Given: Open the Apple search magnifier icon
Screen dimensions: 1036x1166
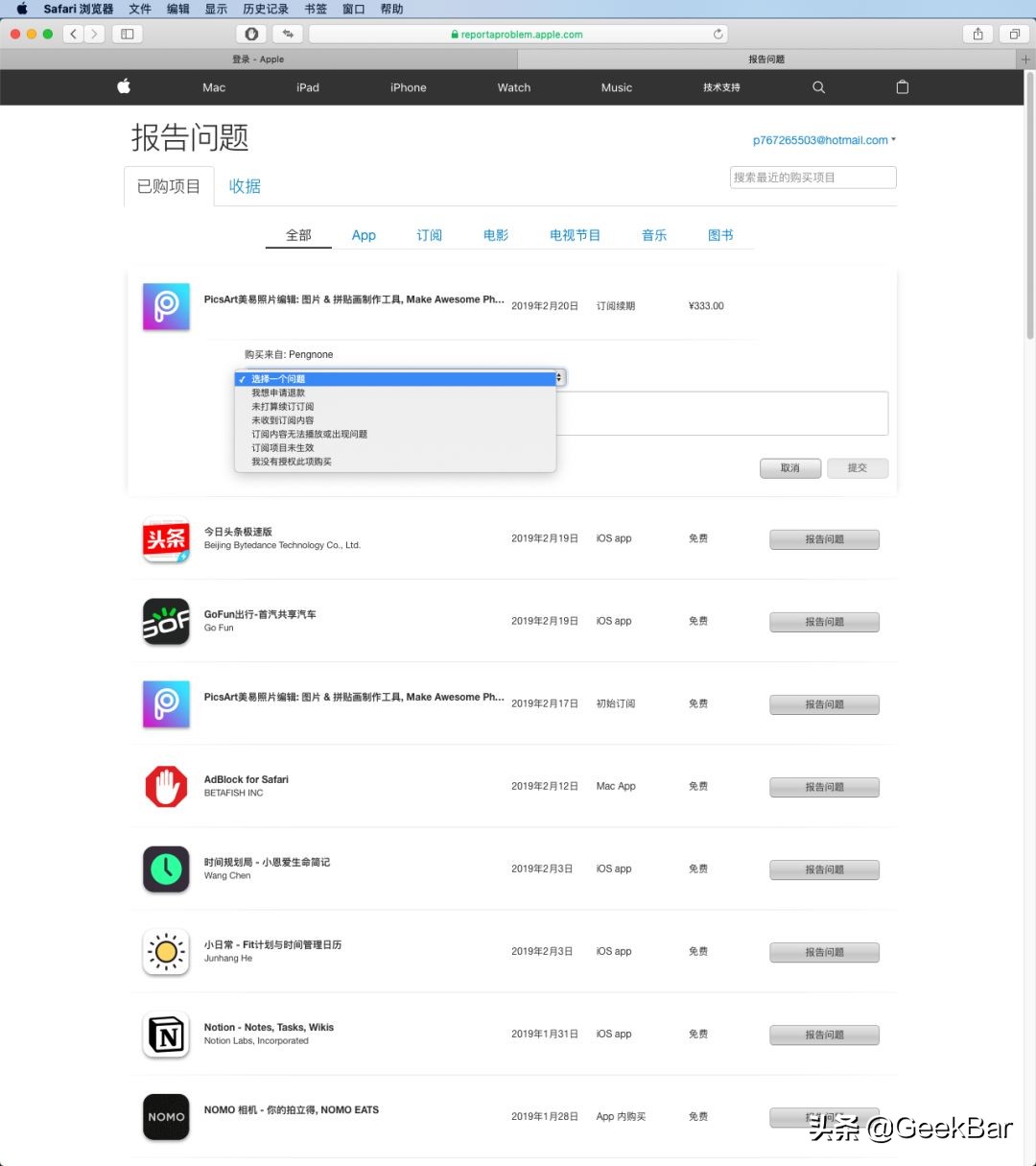Looking at the screenshot, I should pos(818,87).
